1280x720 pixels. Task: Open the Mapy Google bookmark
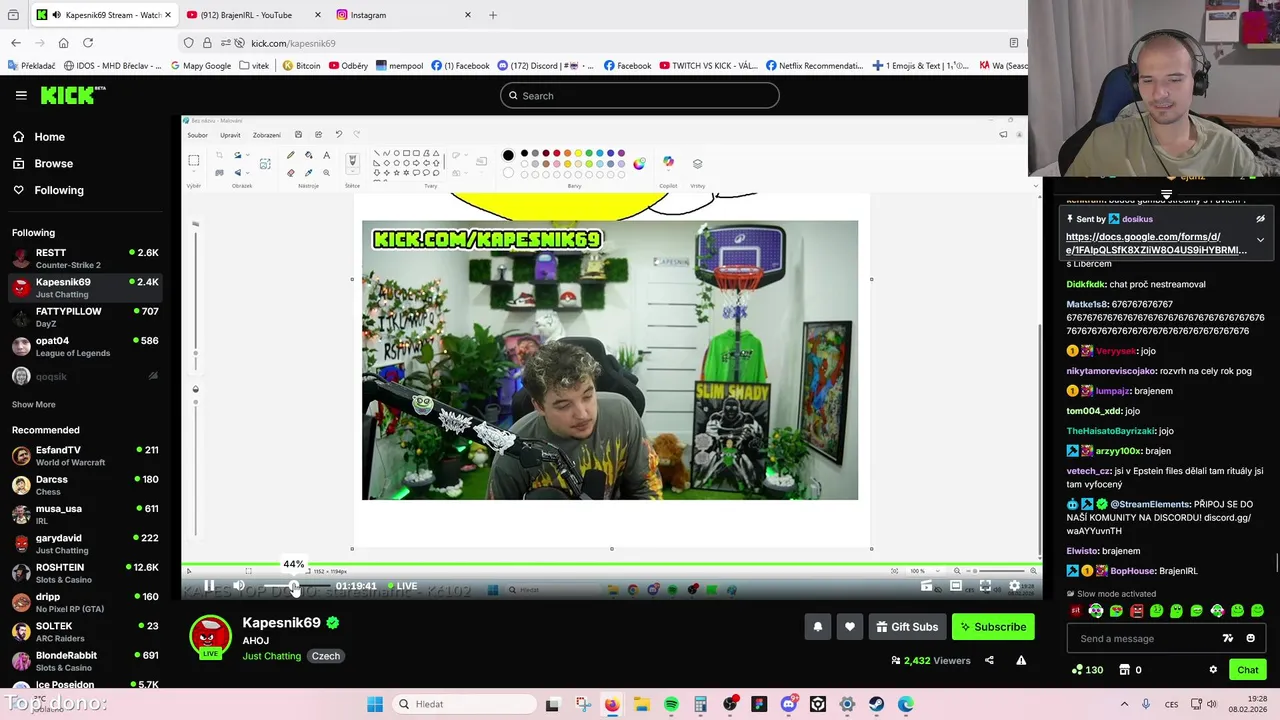pyautogui.click(x=200, y=66)
